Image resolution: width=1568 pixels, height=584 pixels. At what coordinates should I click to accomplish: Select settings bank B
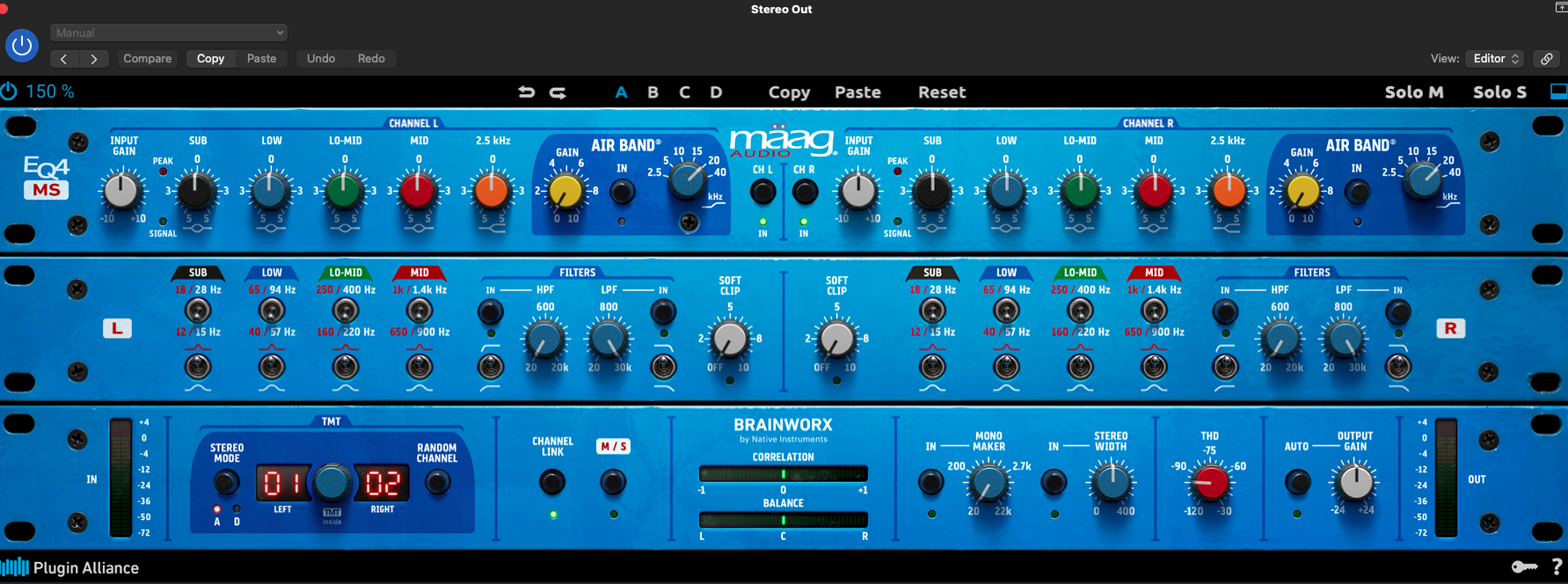click(x=653, y=92)
